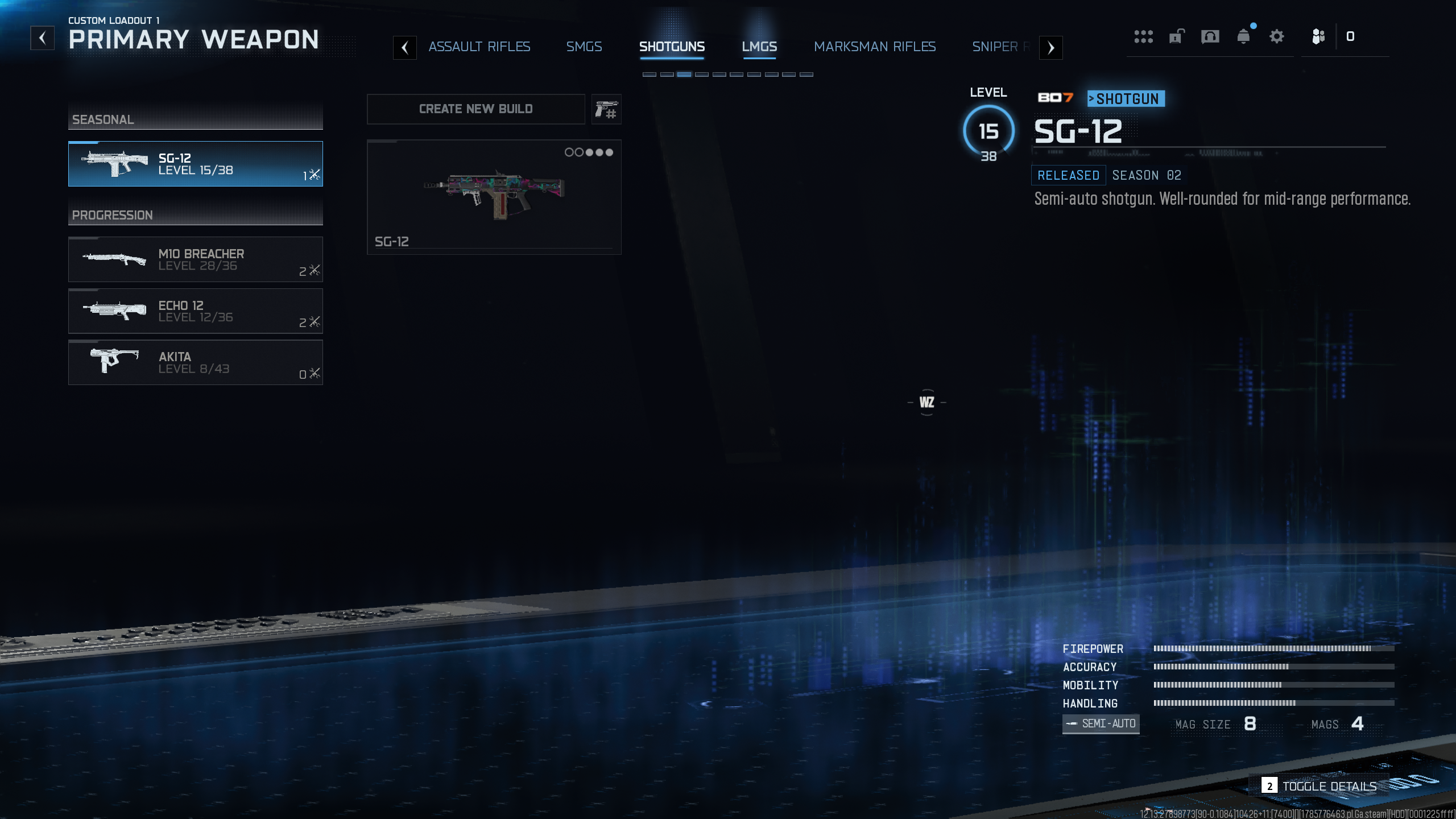The image size is (1456, 819).
Task: Click the Firepower stat bar
Action: [x=1274, y=648]
